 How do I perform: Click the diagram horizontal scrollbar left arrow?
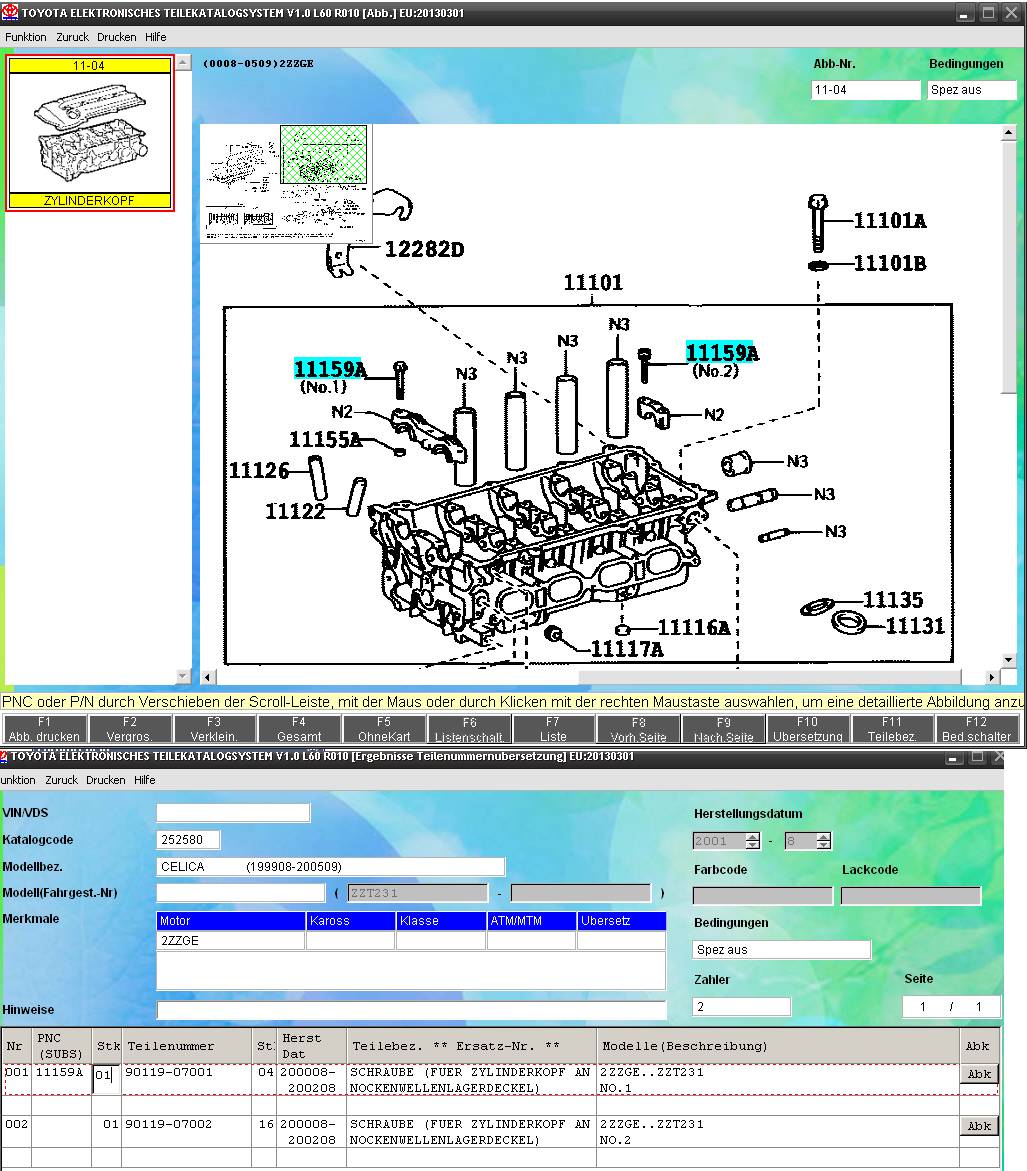pos(208,677)
